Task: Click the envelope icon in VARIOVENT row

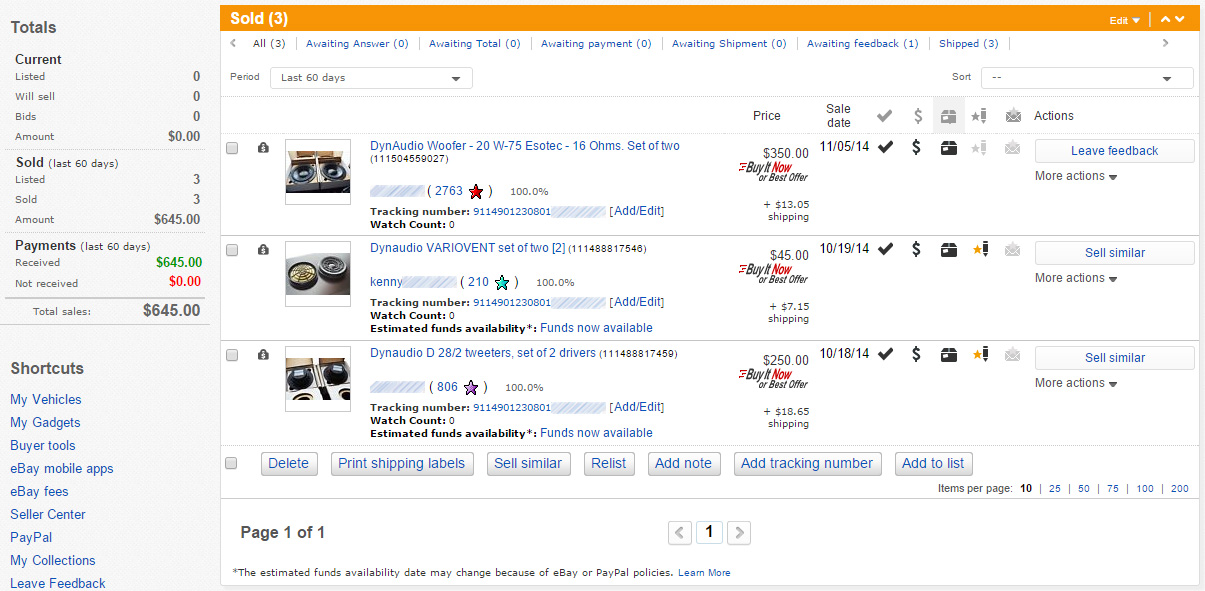Action: tap(1013, 250)
